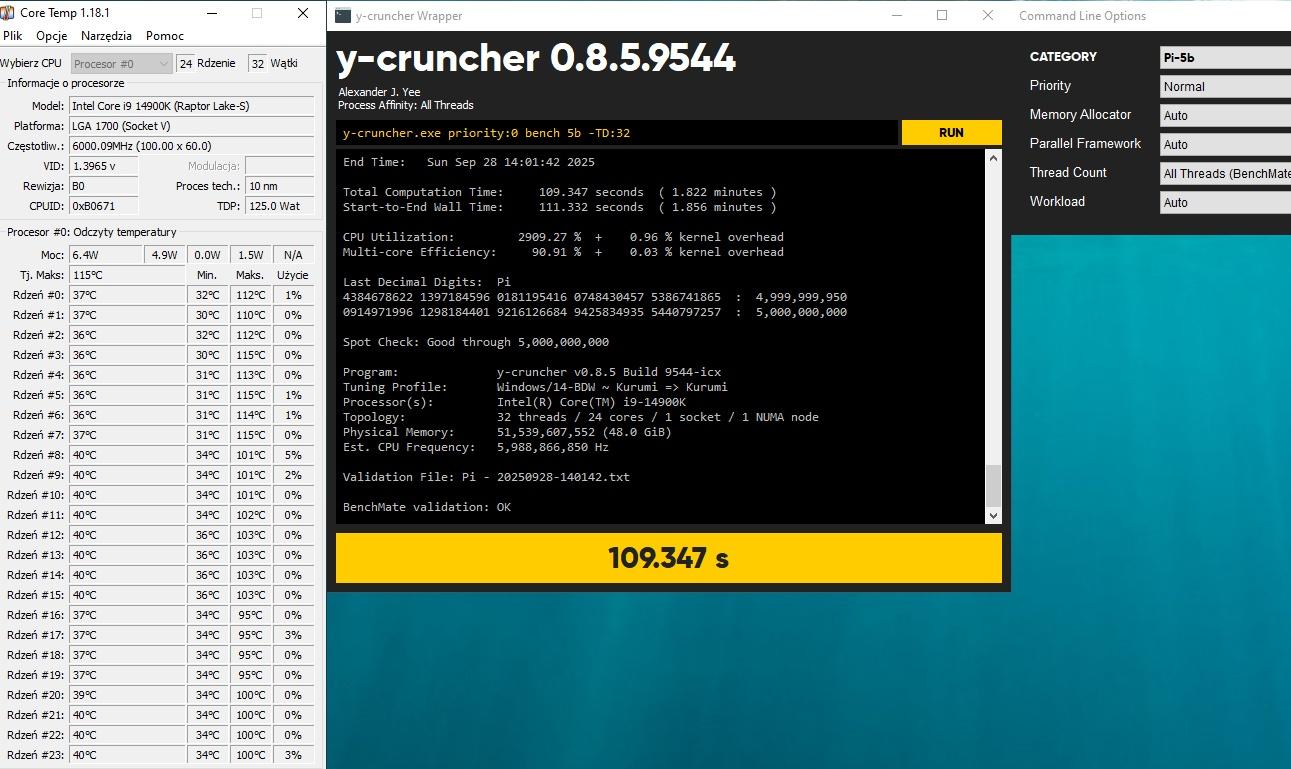Close the Core Temp window
1291x769 pixels.
(303, 14)
